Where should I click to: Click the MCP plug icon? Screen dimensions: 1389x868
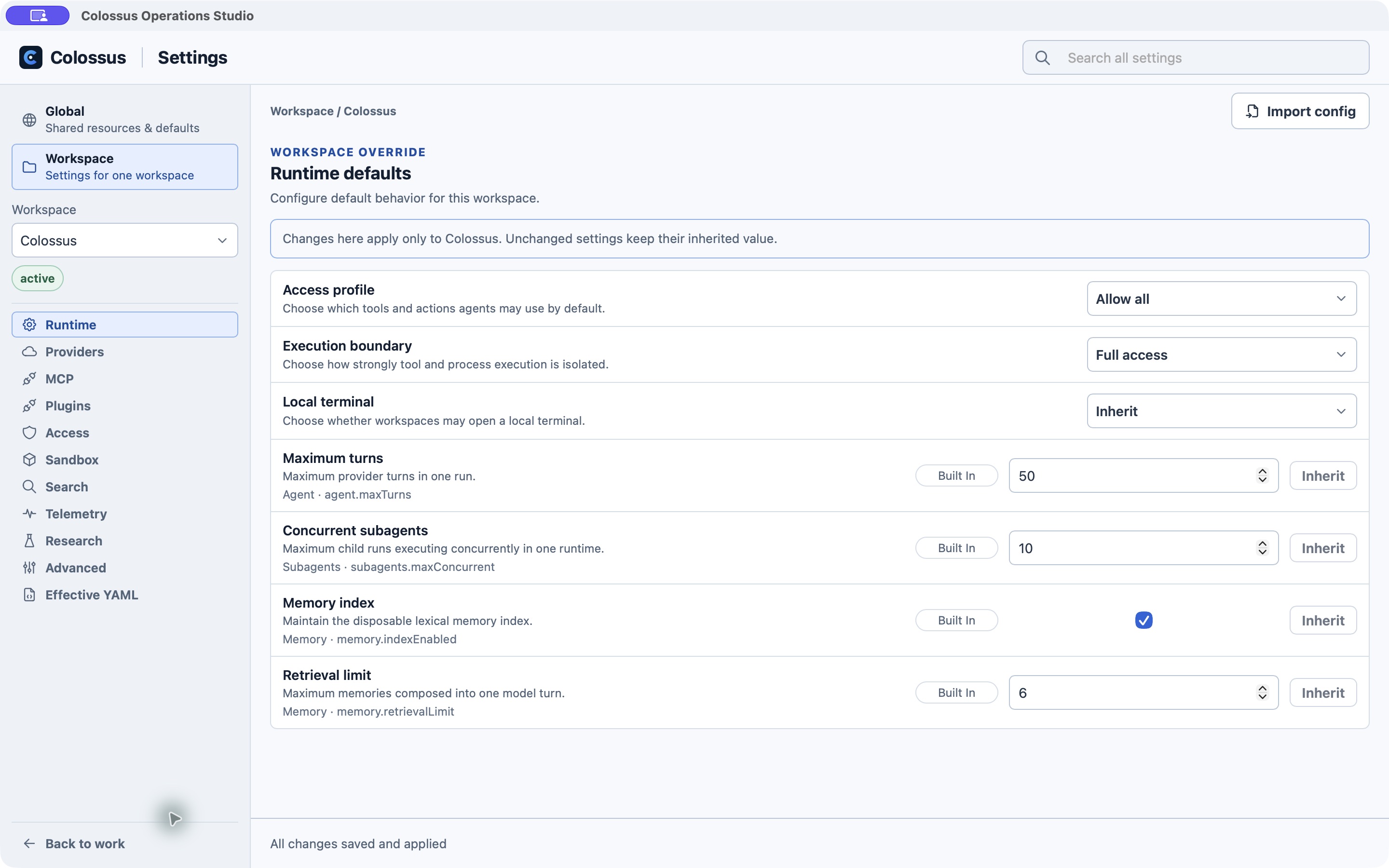(x=29, y=379)
